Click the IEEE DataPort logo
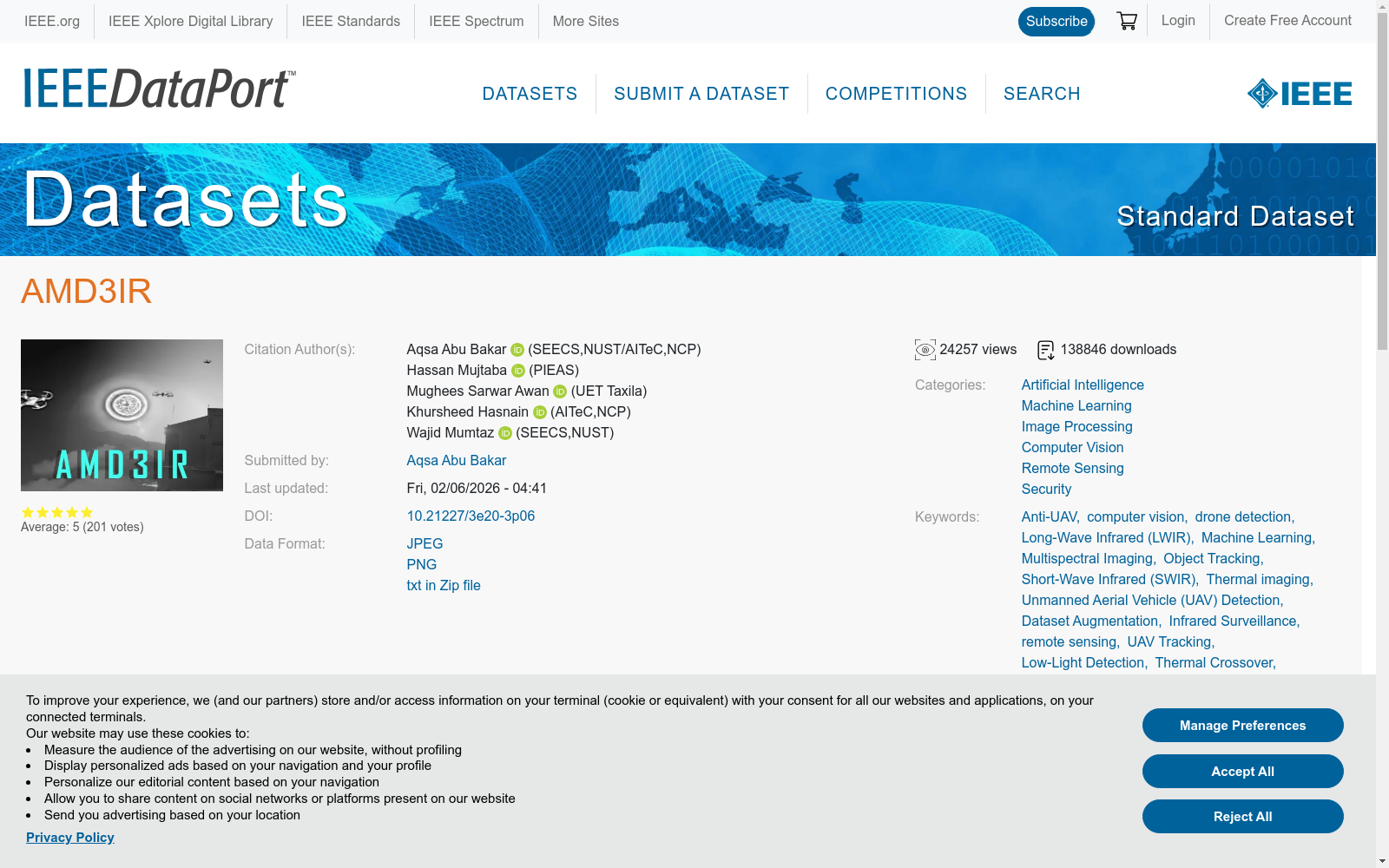This screenshot has width=1389, height=868. click(x=160, y=89)
